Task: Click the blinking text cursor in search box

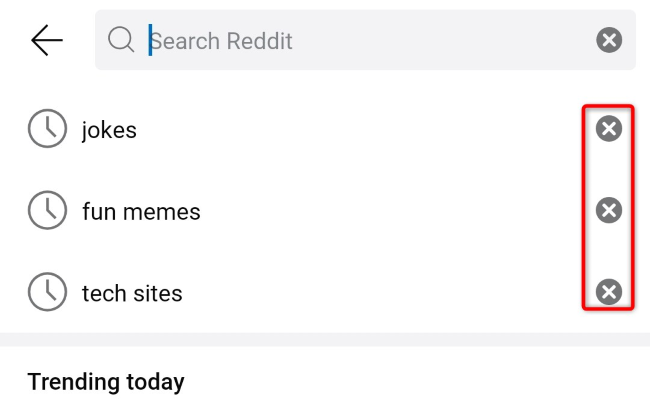Action: click(151, 40)
